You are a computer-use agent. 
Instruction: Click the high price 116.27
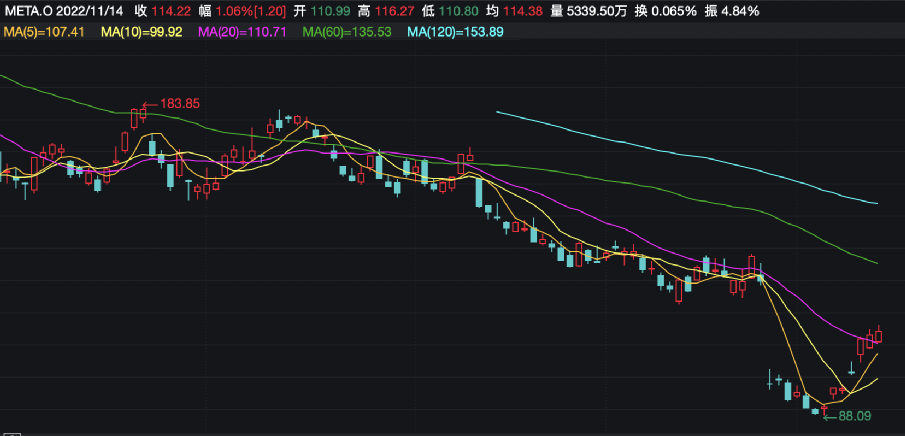click(394, 11)
